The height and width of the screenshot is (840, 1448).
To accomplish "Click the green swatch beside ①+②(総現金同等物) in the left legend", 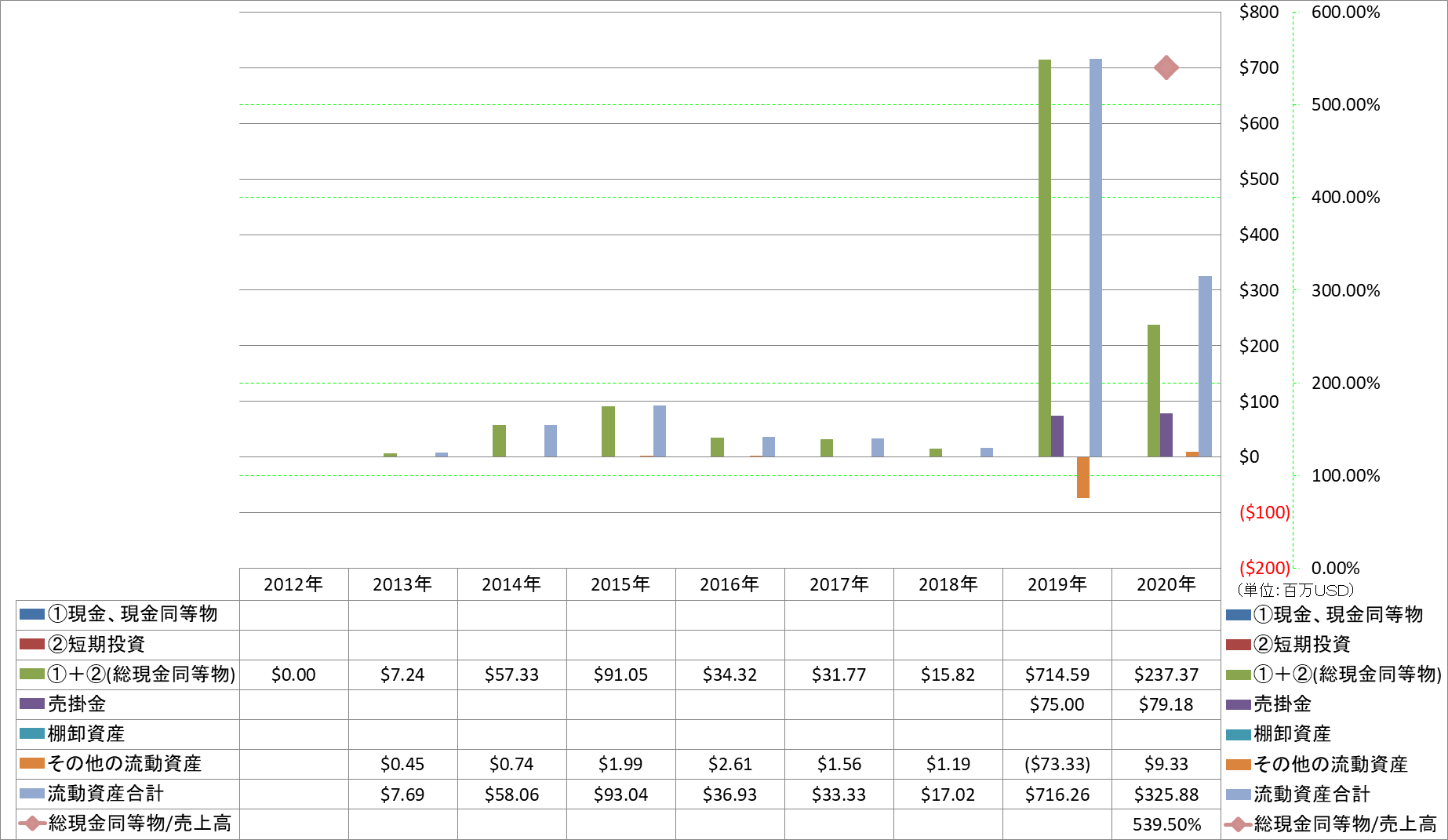I will click(x=32, y=674).
